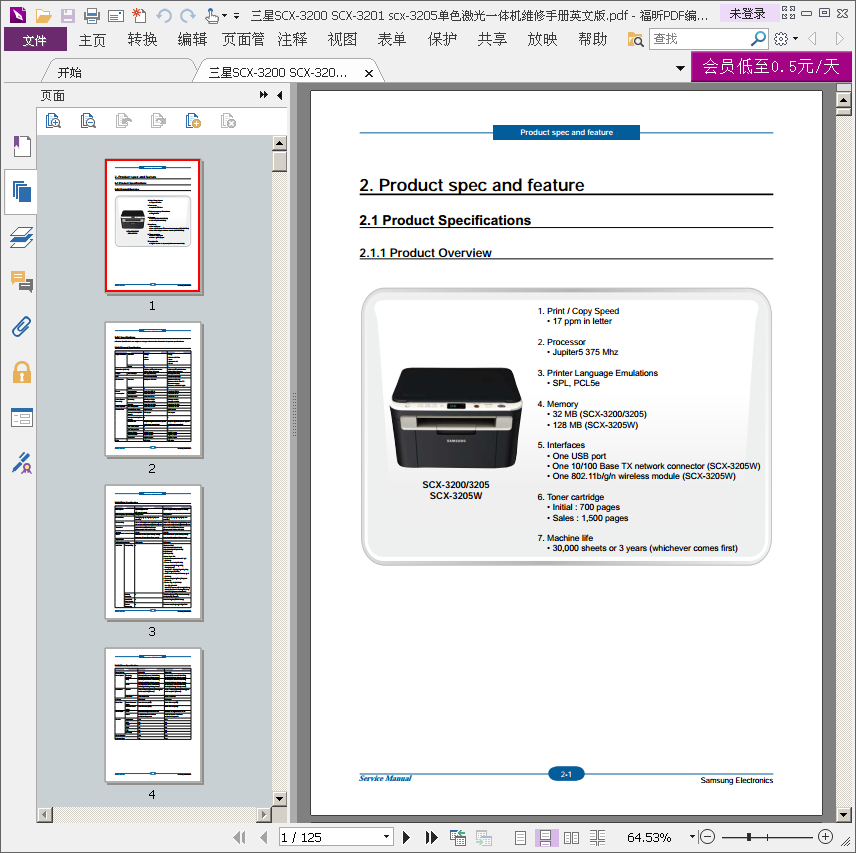Toggle the Pages thumbnail panel icon in sidebar
Screen dimensions: 856x853
[21, 192]
